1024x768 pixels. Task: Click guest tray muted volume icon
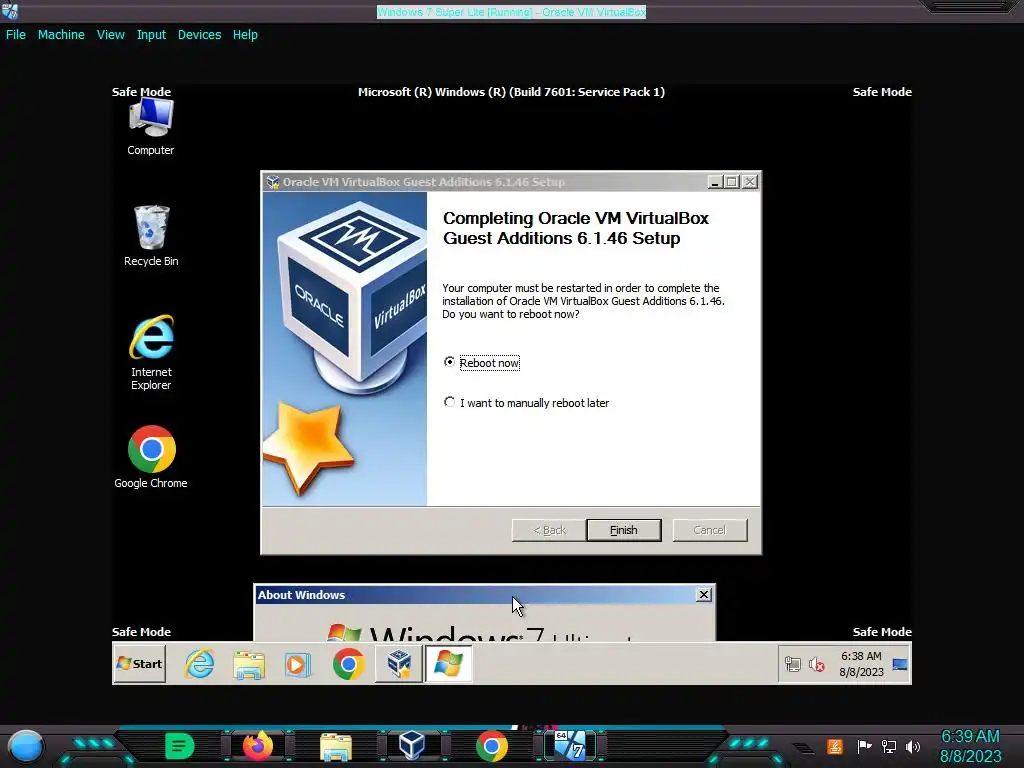tap(816, 664)
